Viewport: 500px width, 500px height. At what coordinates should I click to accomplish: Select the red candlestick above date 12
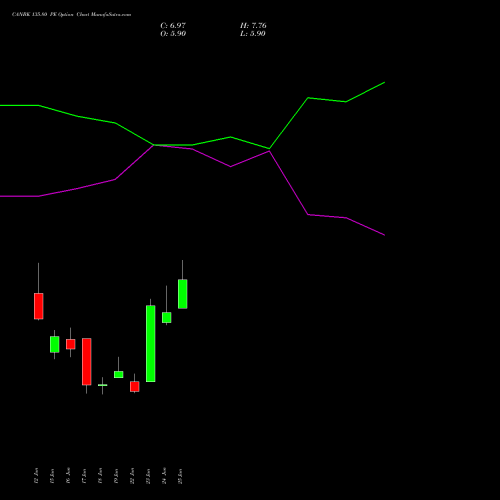39,306
